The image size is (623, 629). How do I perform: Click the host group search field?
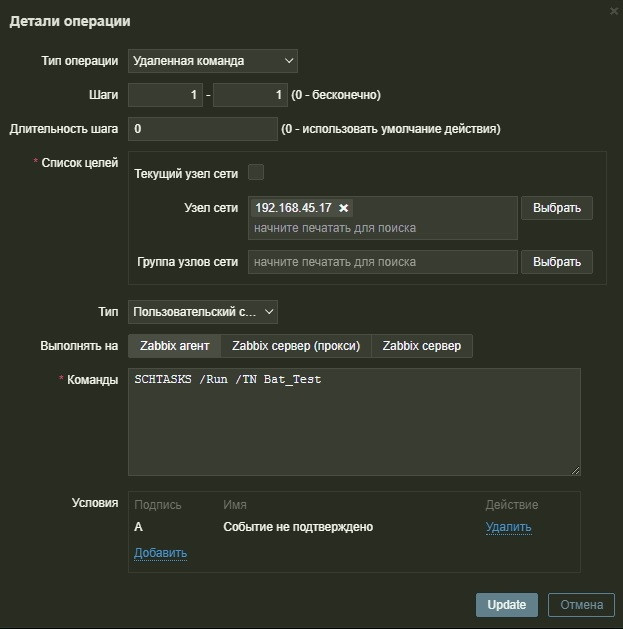383,262
